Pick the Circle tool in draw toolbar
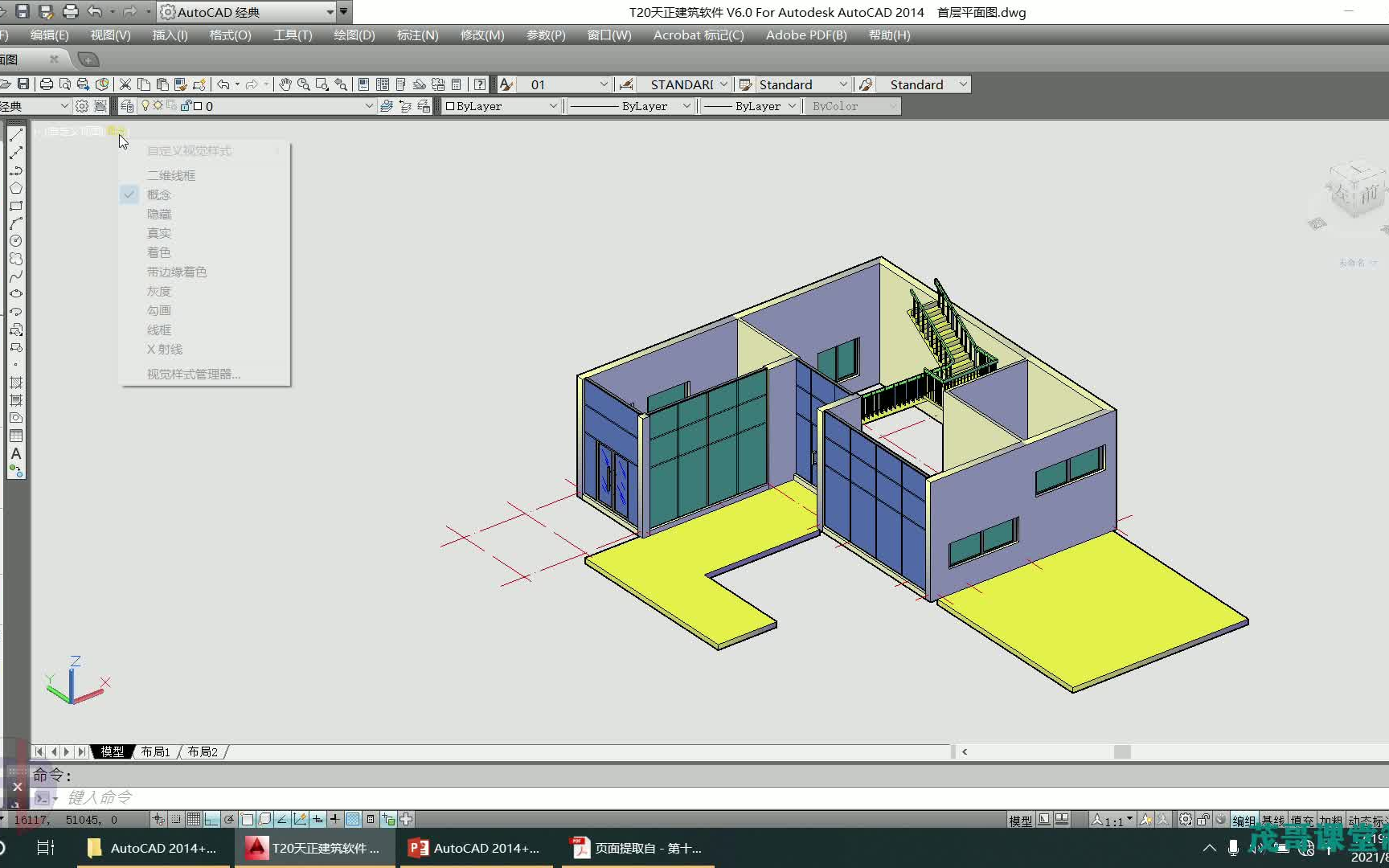 pyautogui.click(x=15, y=241)
